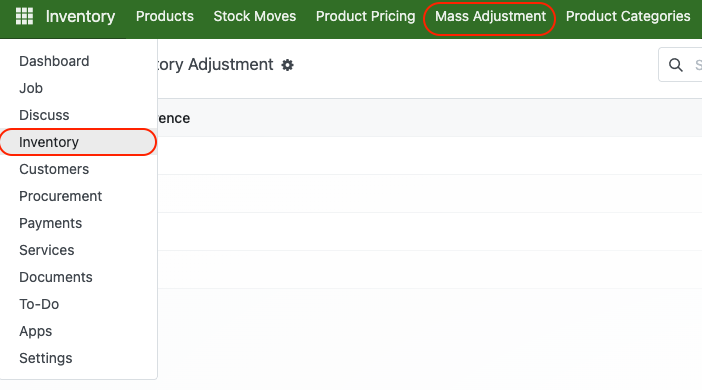Open the Stock Moves menu
Screen dimensions: 702x390
[x=255, y=17]
